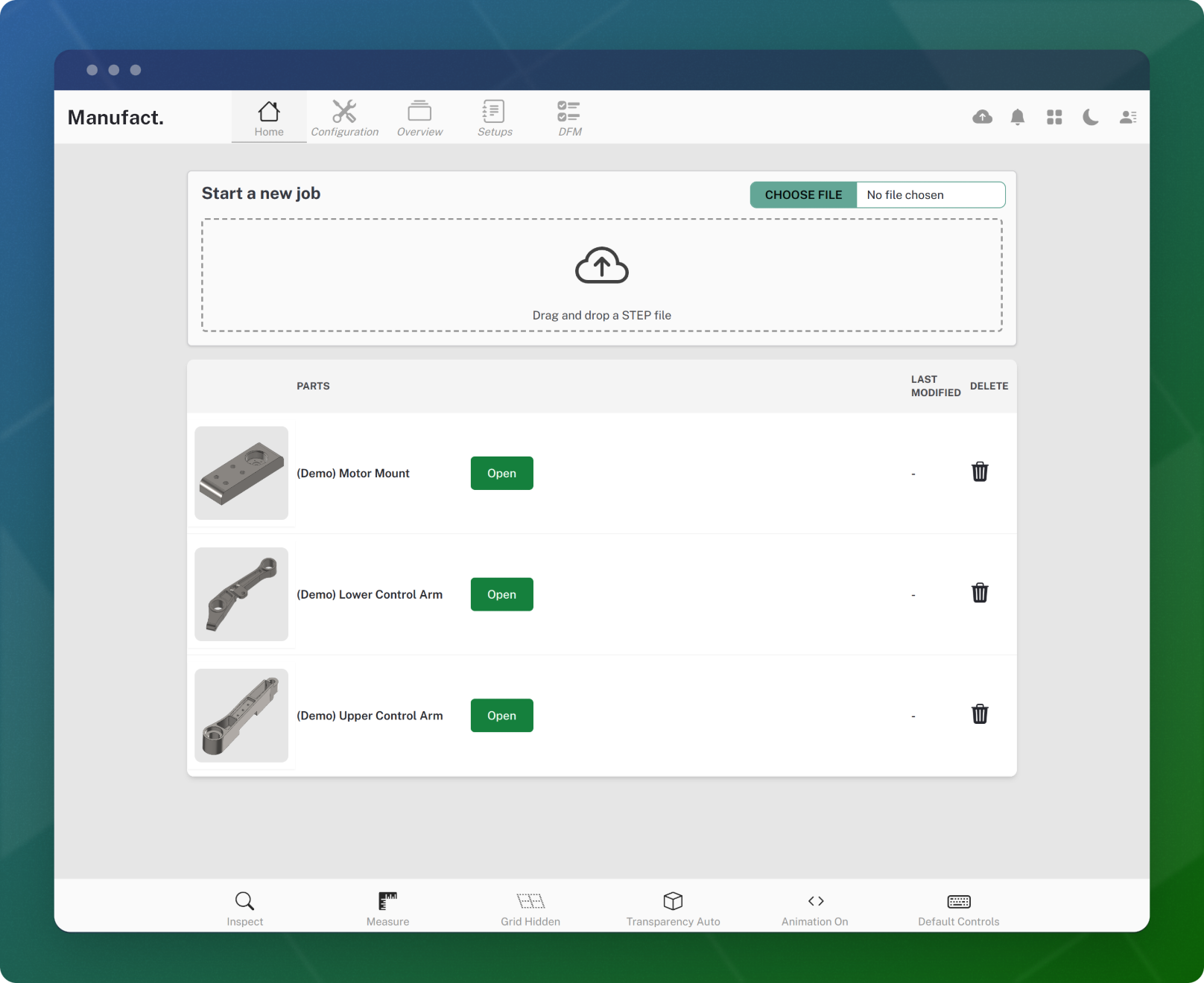
Task: Click the PARTS column header
Action: click(x=313, y=386)
